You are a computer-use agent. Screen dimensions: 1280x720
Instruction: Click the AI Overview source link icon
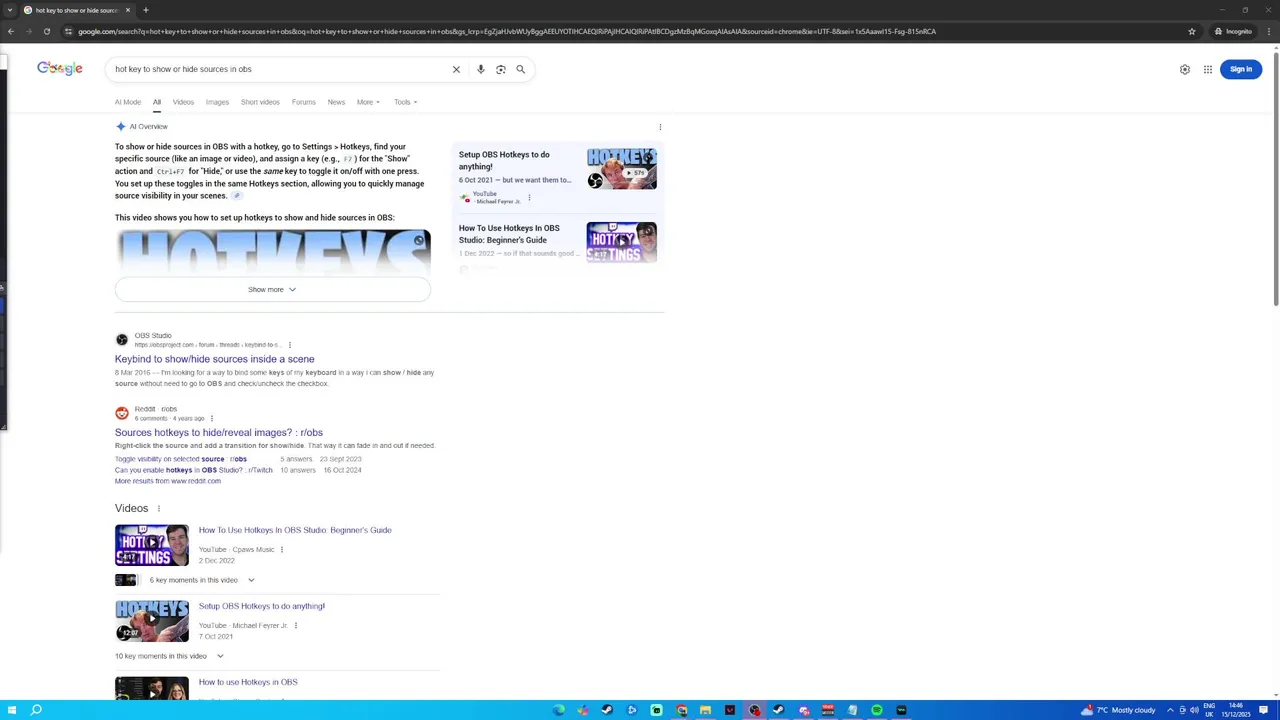[237, 196]
